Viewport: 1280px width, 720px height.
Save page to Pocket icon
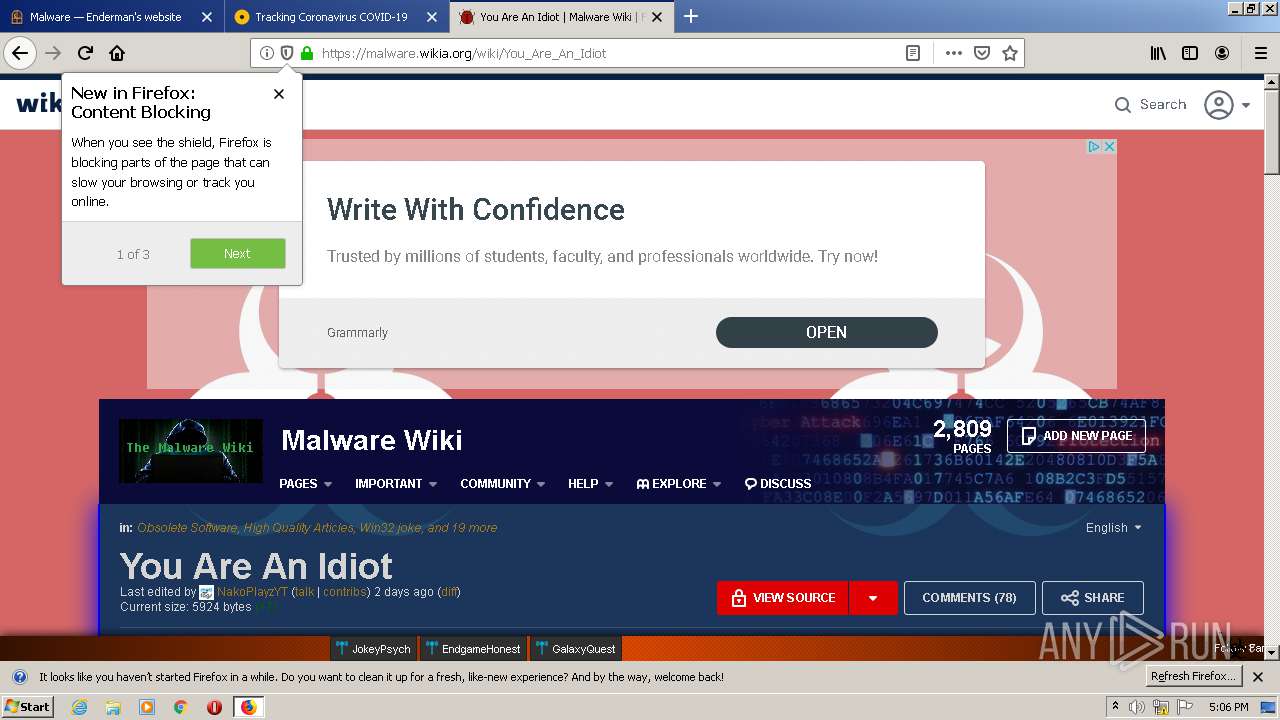pyautogui.click(x=982, y=53)
